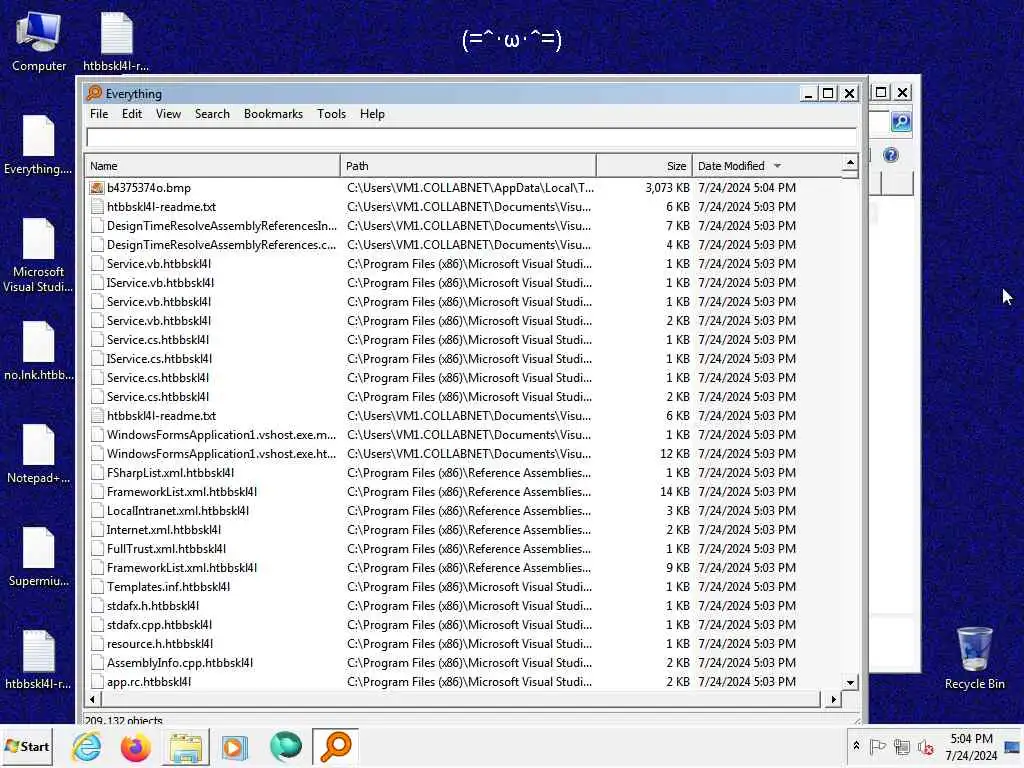Click the Action Center flag tray icon

(878, 746)
